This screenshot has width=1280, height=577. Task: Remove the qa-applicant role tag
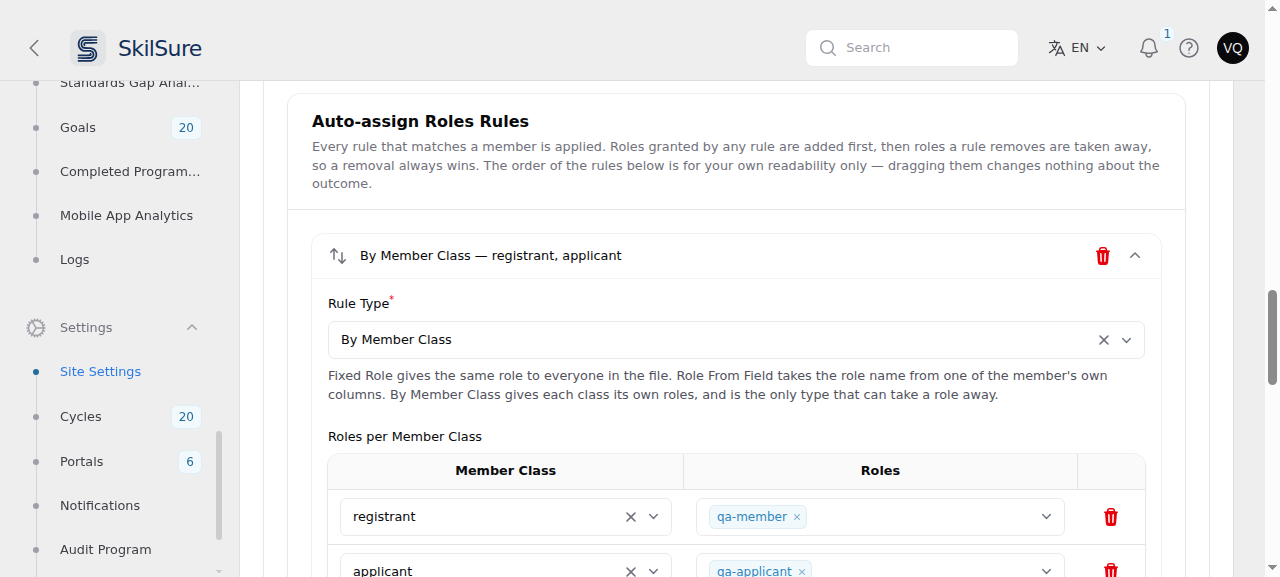coord(802,571)
